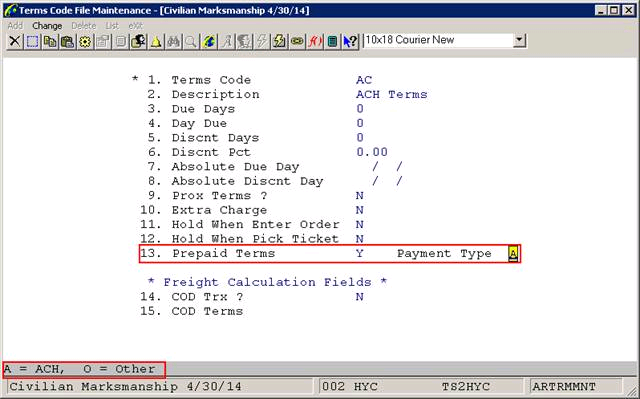Click the magnifying glass search icon
640x399 pixels.
[x=191, y=41]
